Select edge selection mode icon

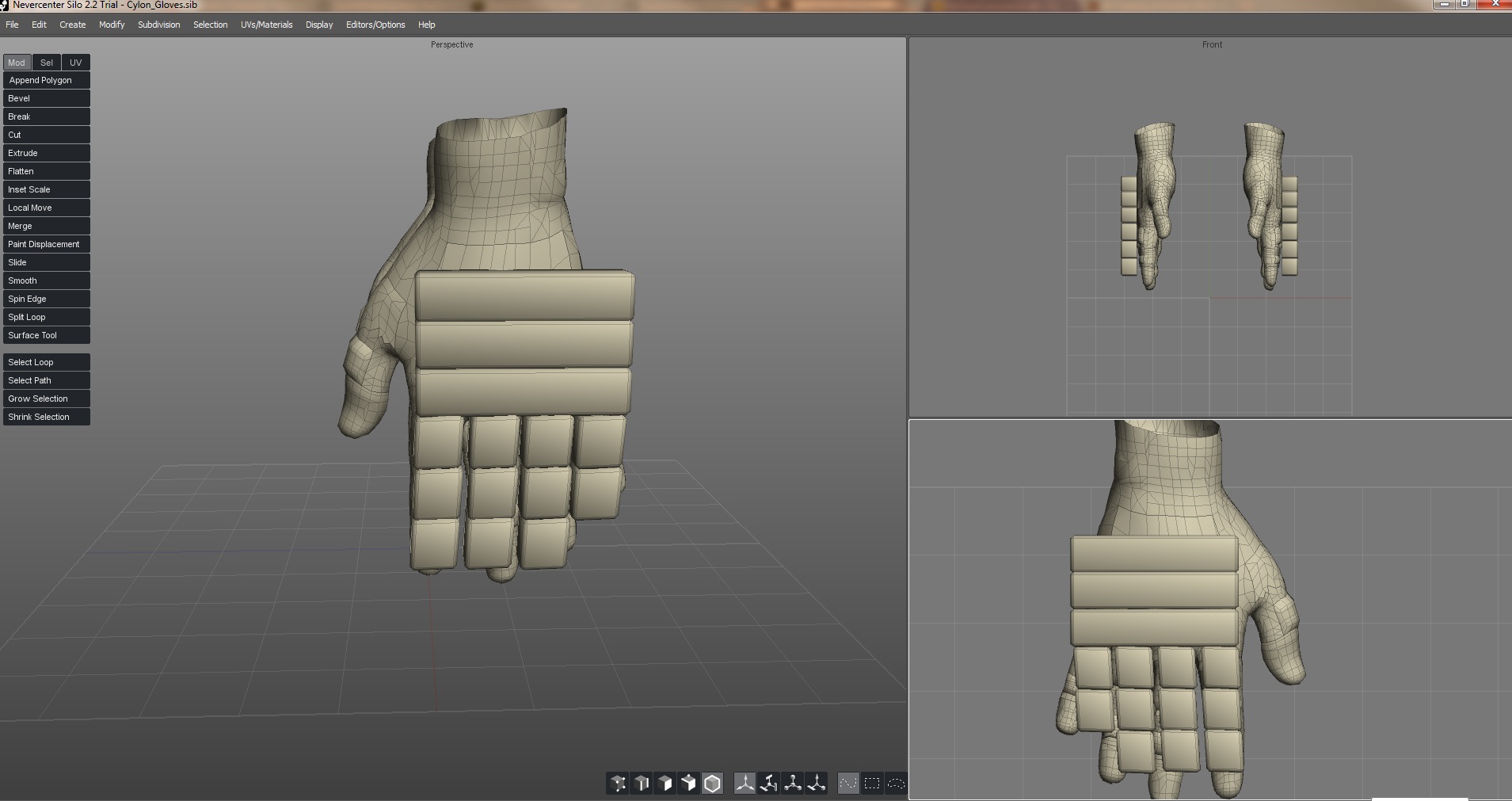[642, 784]
